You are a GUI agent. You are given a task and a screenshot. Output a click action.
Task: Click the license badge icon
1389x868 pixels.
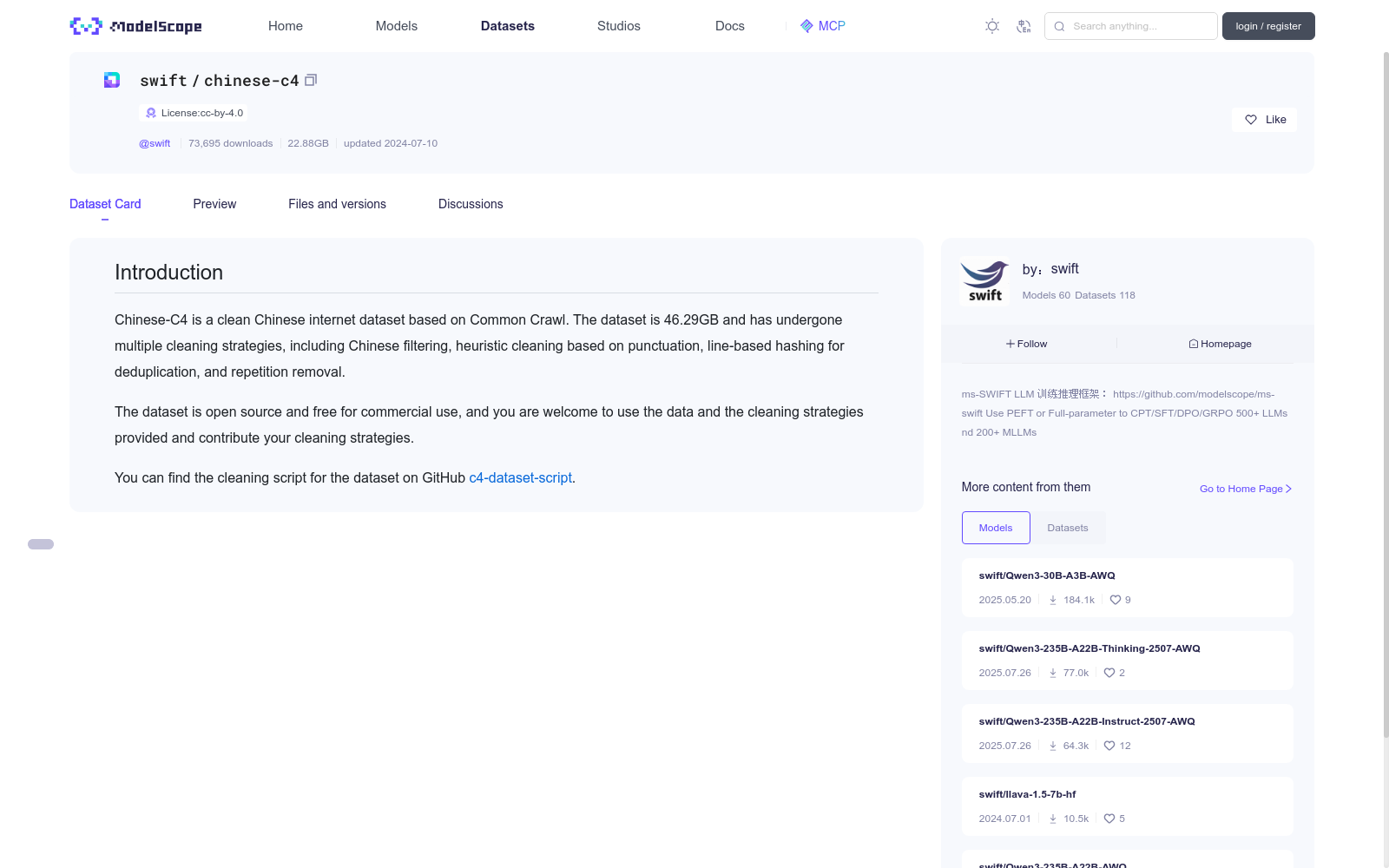(x=151, y=113)
